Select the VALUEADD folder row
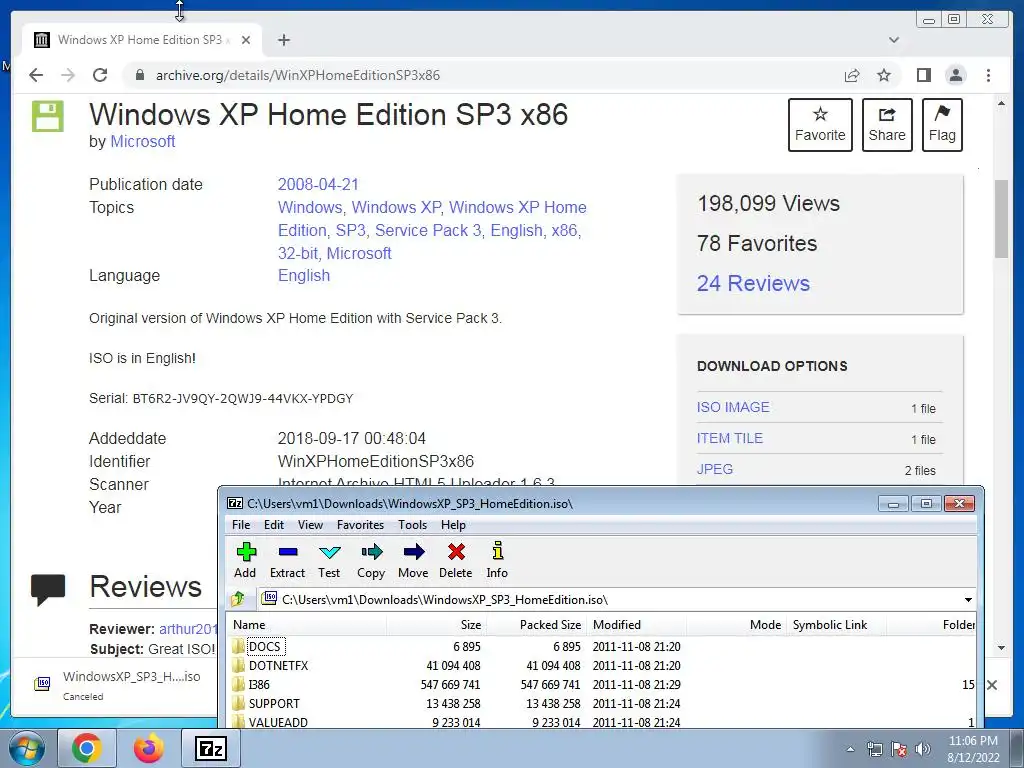Screen dimensions: 1024x768 [278, 722]
